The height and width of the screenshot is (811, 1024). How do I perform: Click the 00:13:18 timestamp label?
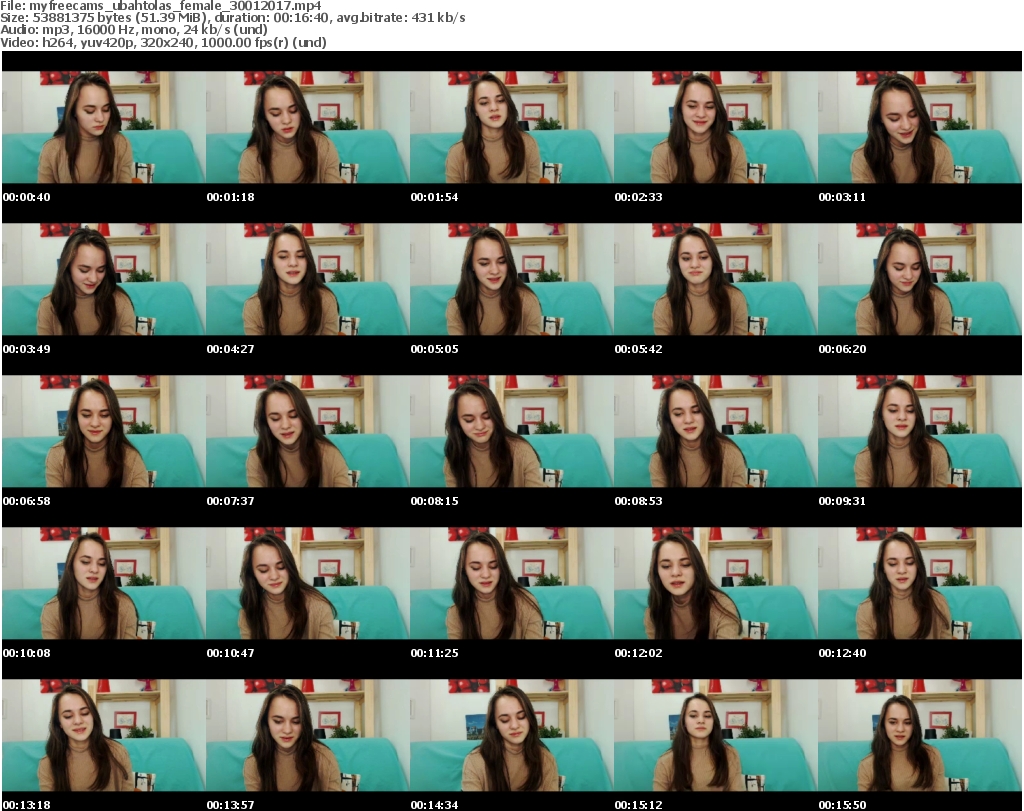[27, 805]
